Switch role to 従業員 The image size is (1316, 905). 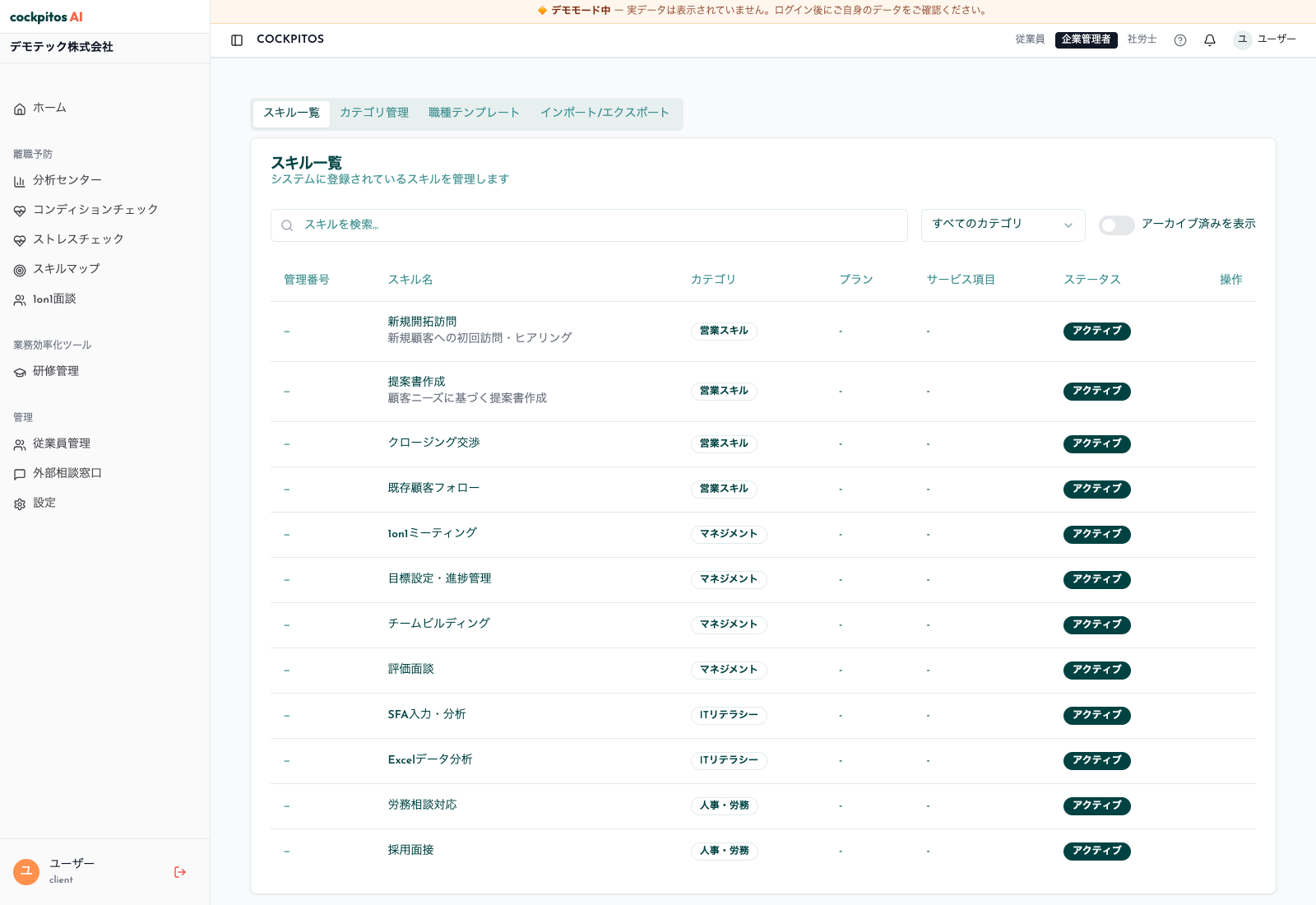click(1030, 39)
